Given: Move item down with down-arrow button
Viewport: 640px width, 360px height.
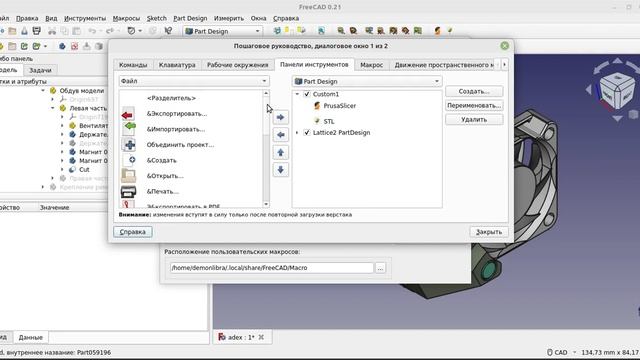Looking at the screenshot, I should tap(280, 170).
